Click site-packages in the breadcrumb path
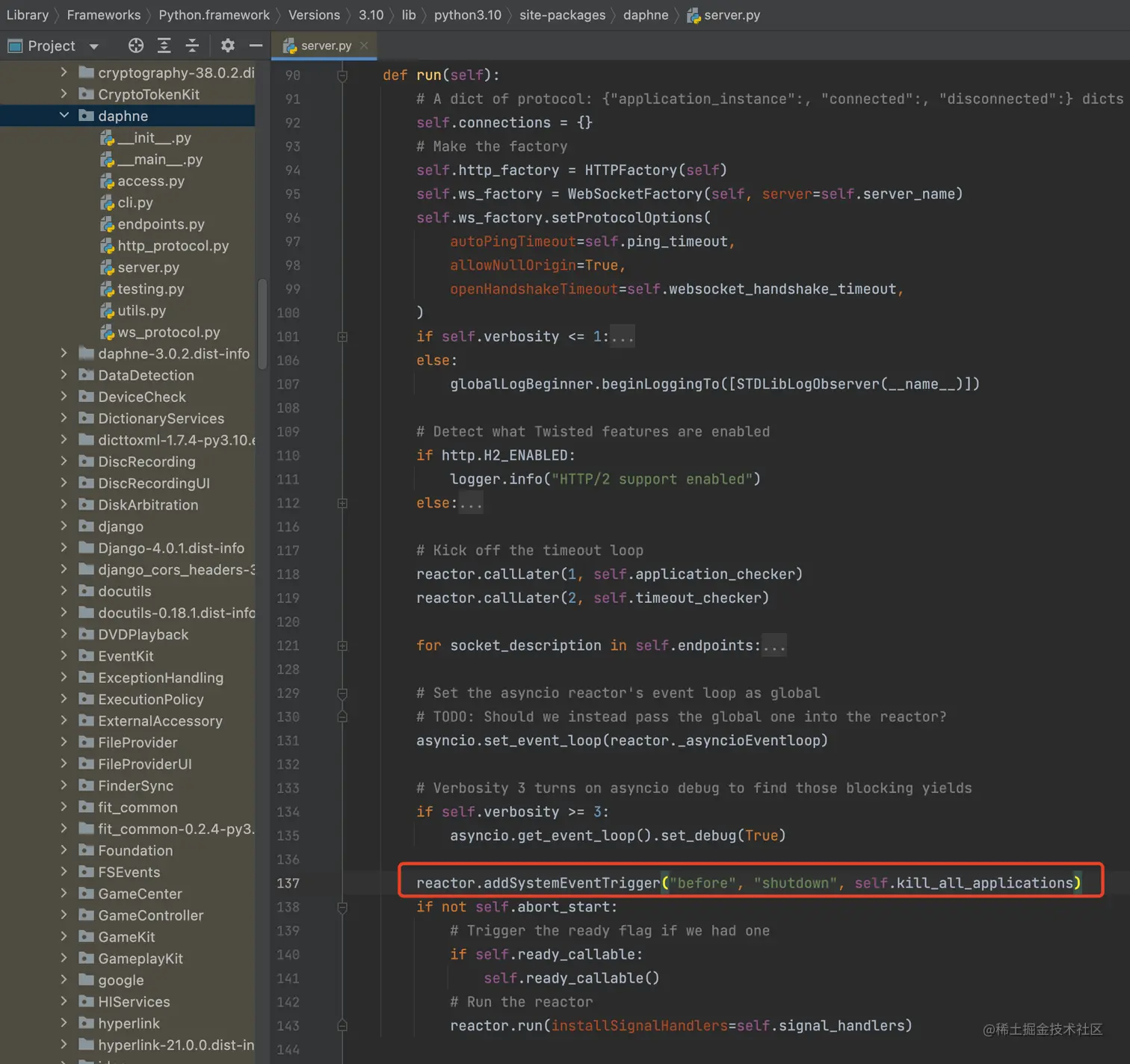This screenshot has height=1064, width=1130. 562,15
